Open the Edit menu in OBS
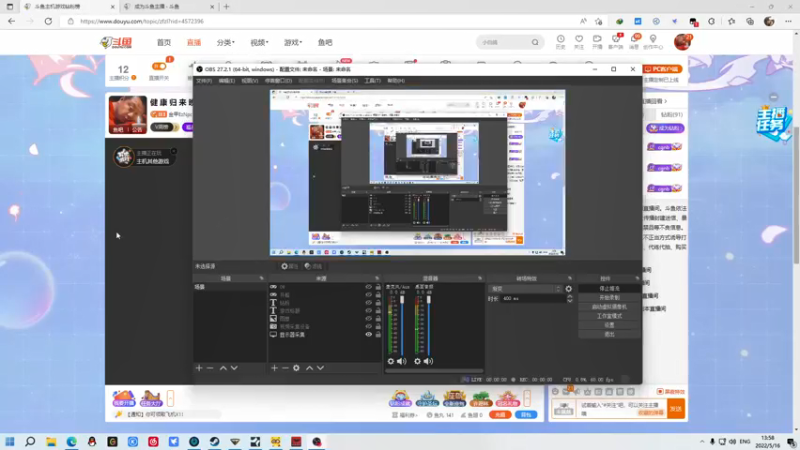 pyautogui.click(x=227, y=81)
